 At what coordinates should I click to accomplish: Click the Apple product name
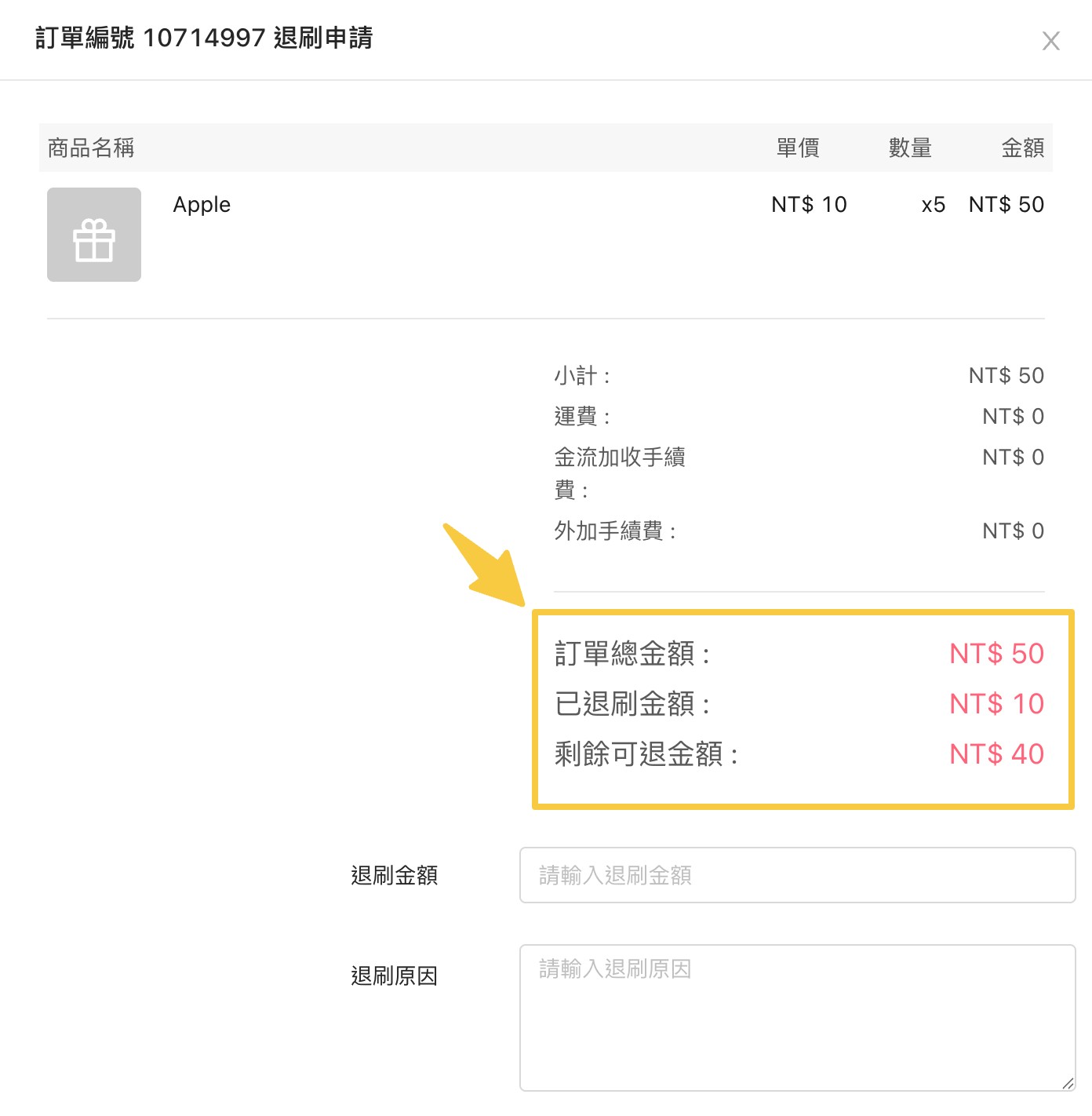tap(202, 205)
